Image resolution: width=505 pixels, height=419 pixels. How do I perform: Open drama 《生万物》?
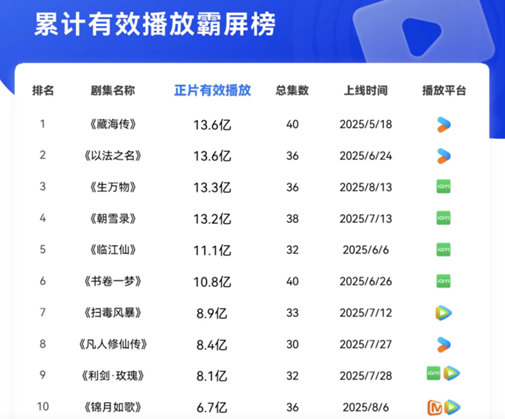click(113, 187)
